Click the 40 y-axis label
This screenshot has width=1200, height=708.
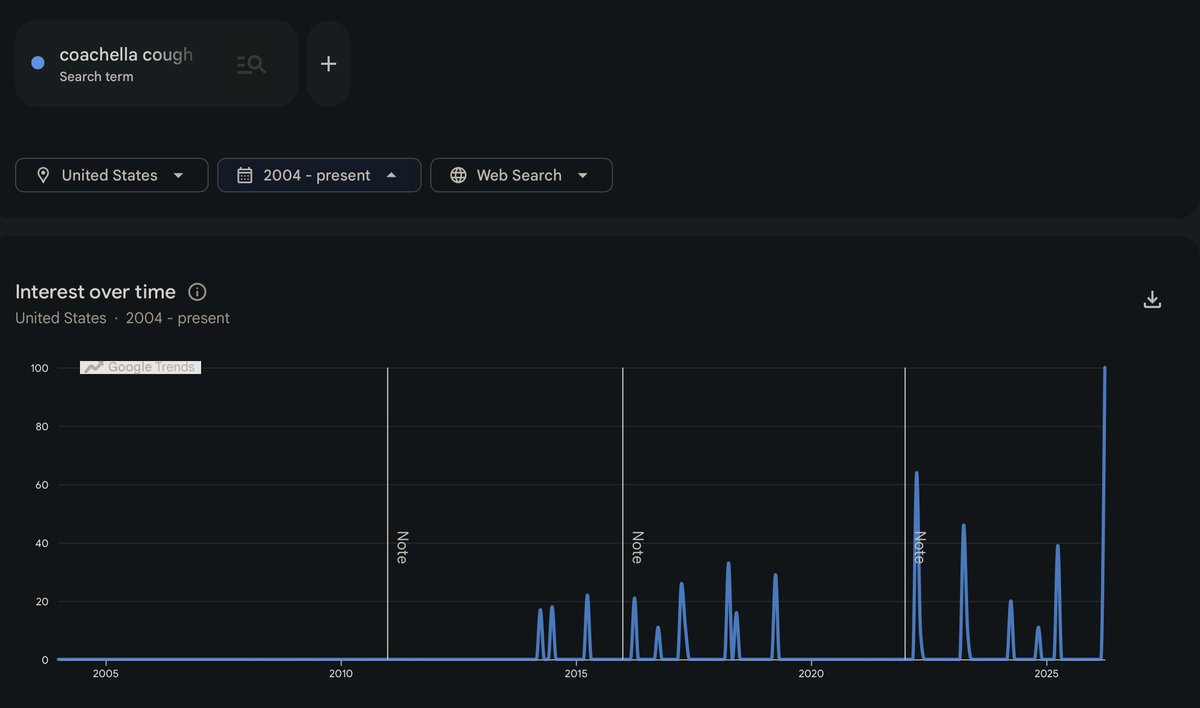42,544
